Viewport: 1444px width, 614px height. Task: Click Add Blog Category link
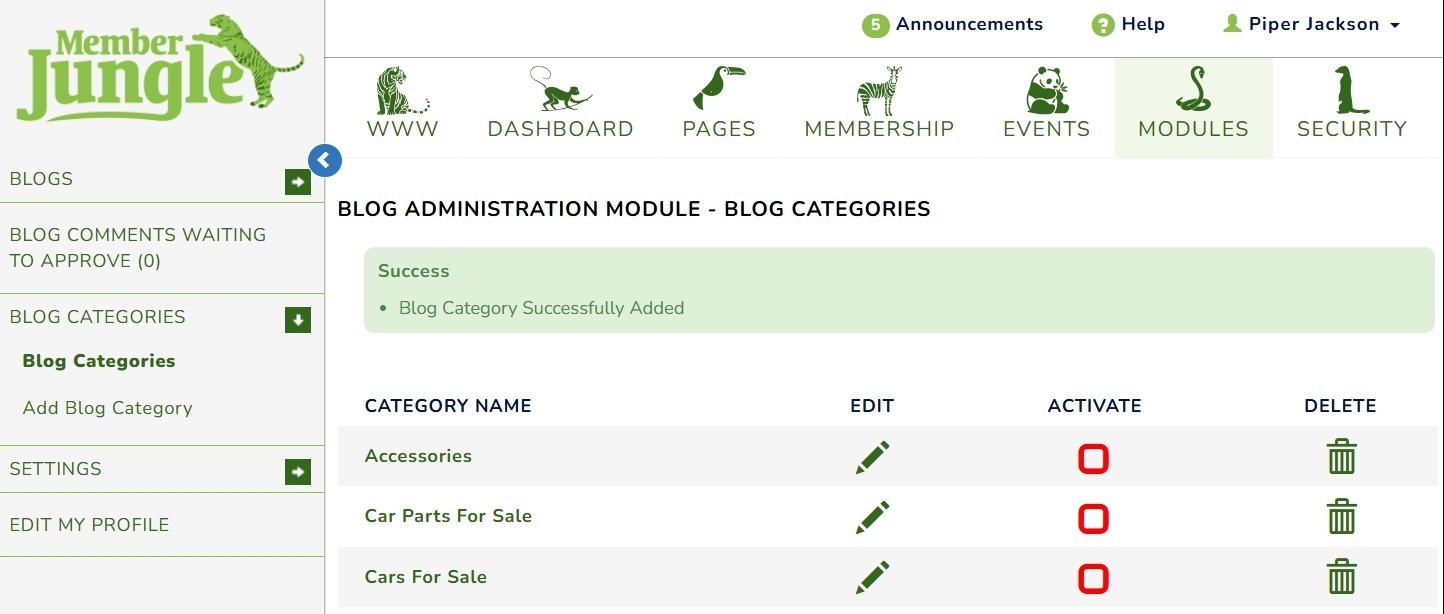tap(108, 408)
